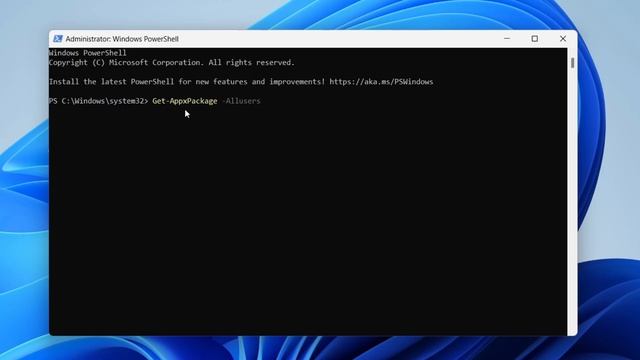Close the Administrator PowerShell window

point(563,39)
